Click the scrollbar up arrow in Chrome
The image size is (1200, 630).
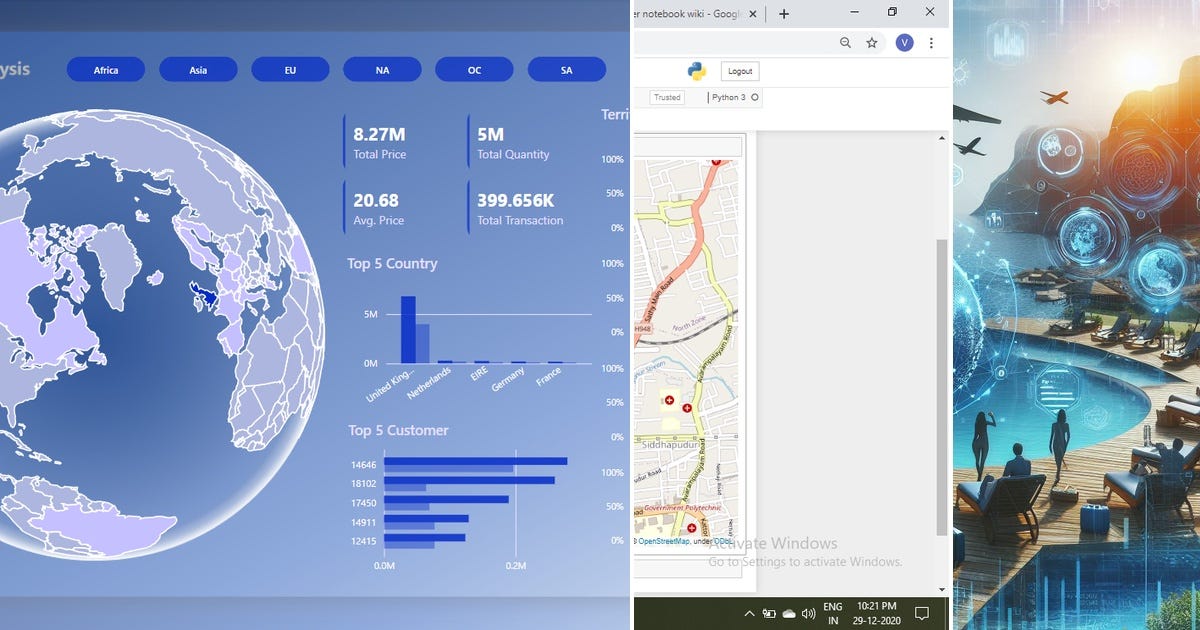(x=941, y=137)
